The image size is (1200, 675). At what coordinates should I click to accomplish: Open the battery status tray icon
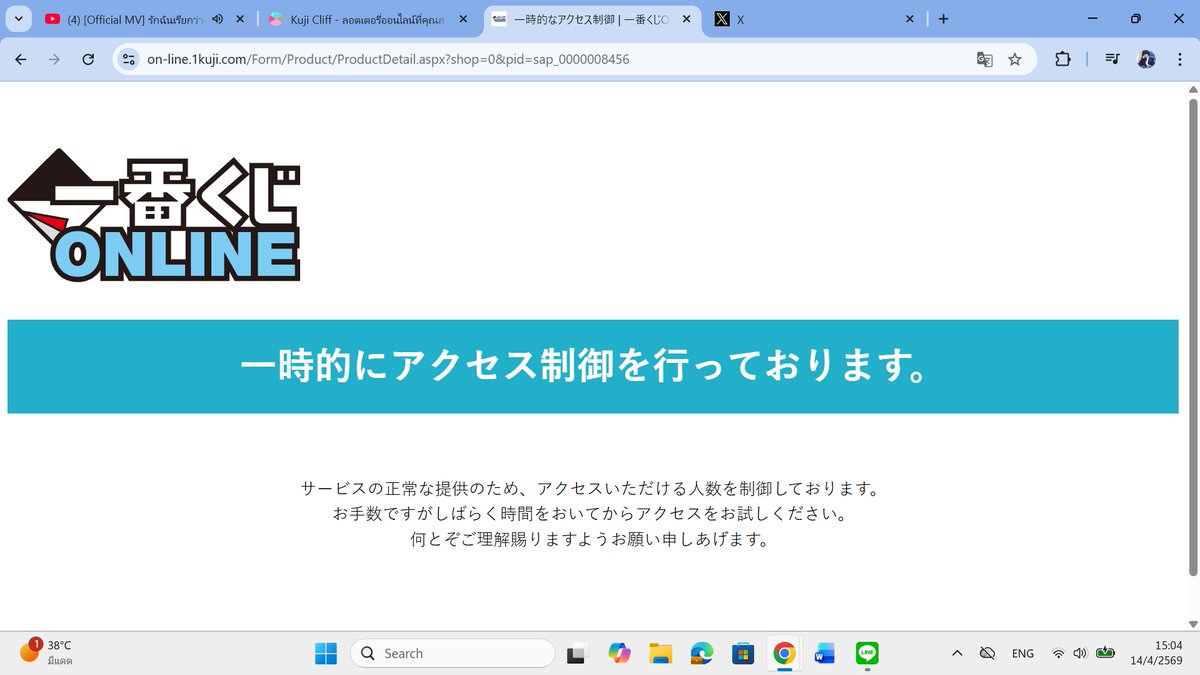(x=1105, y=653)
